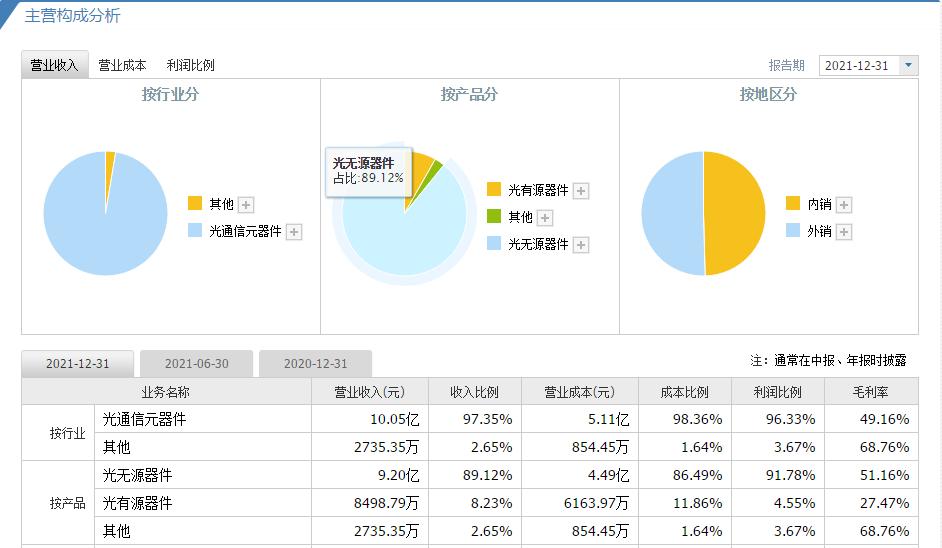Click the 利润比例 table column header
Viewport: 942px width, 548px height.
click(778, 392)
